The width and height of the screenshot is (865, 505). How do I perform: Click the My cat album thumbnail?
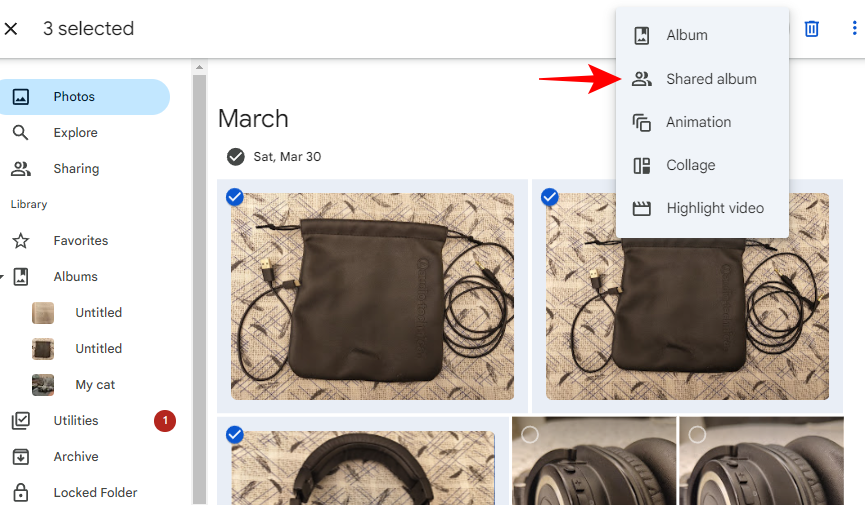[x=43, y=385]
